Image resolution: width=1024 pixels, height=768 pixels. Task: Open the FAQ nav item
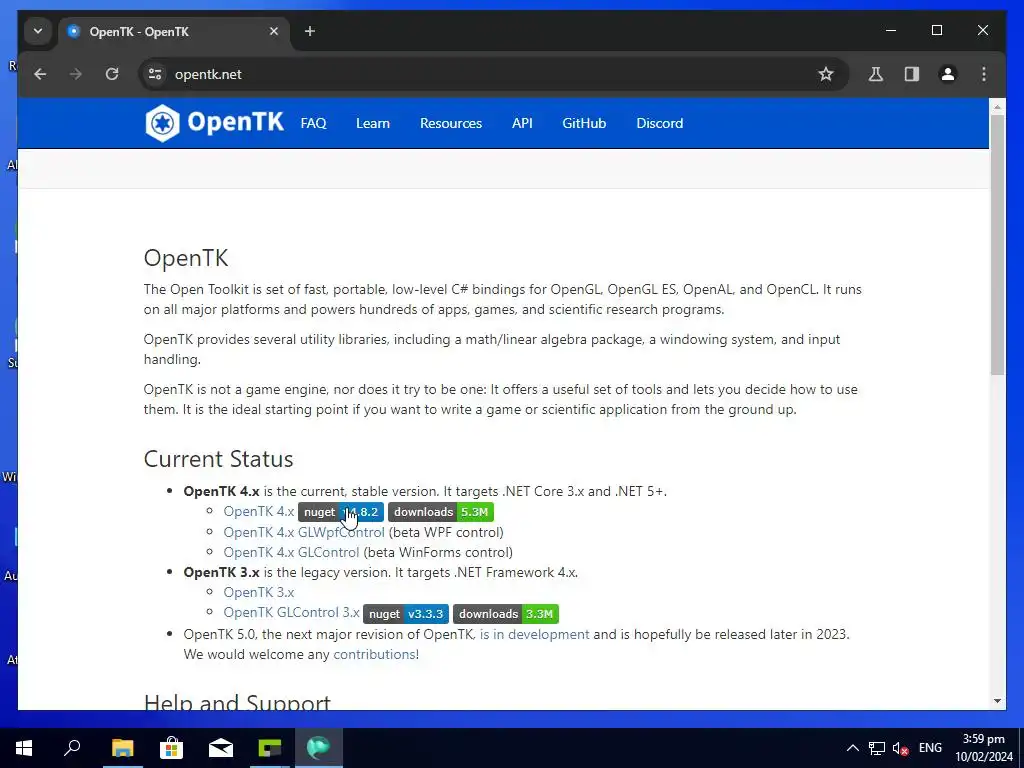point(313,123)
